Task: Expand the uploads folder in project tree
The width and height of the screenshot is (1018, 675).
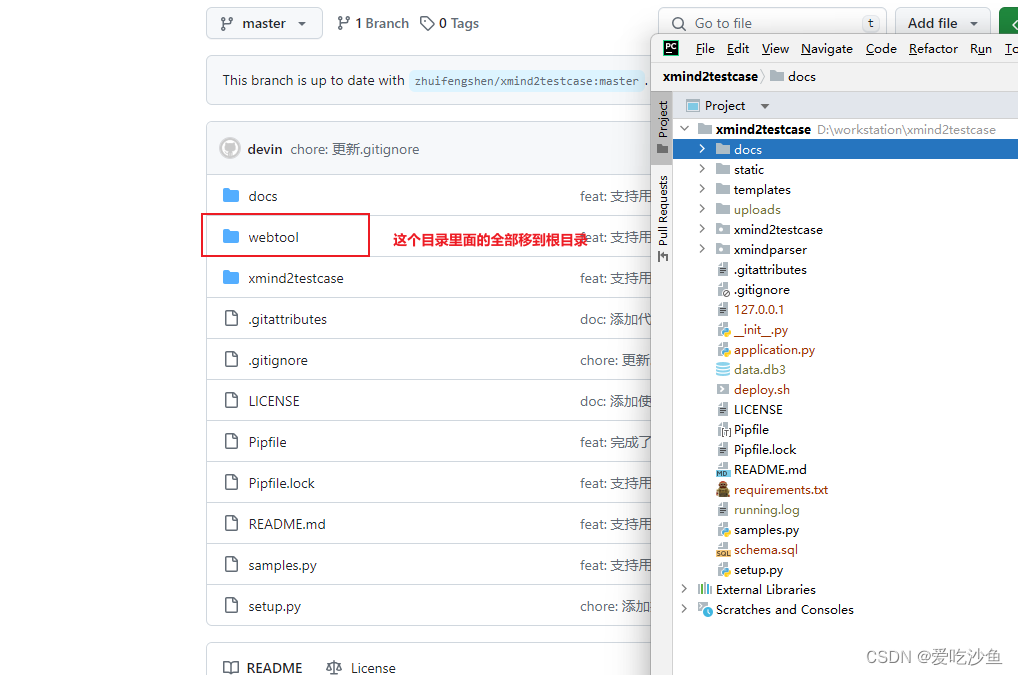Action: point(702,209)
